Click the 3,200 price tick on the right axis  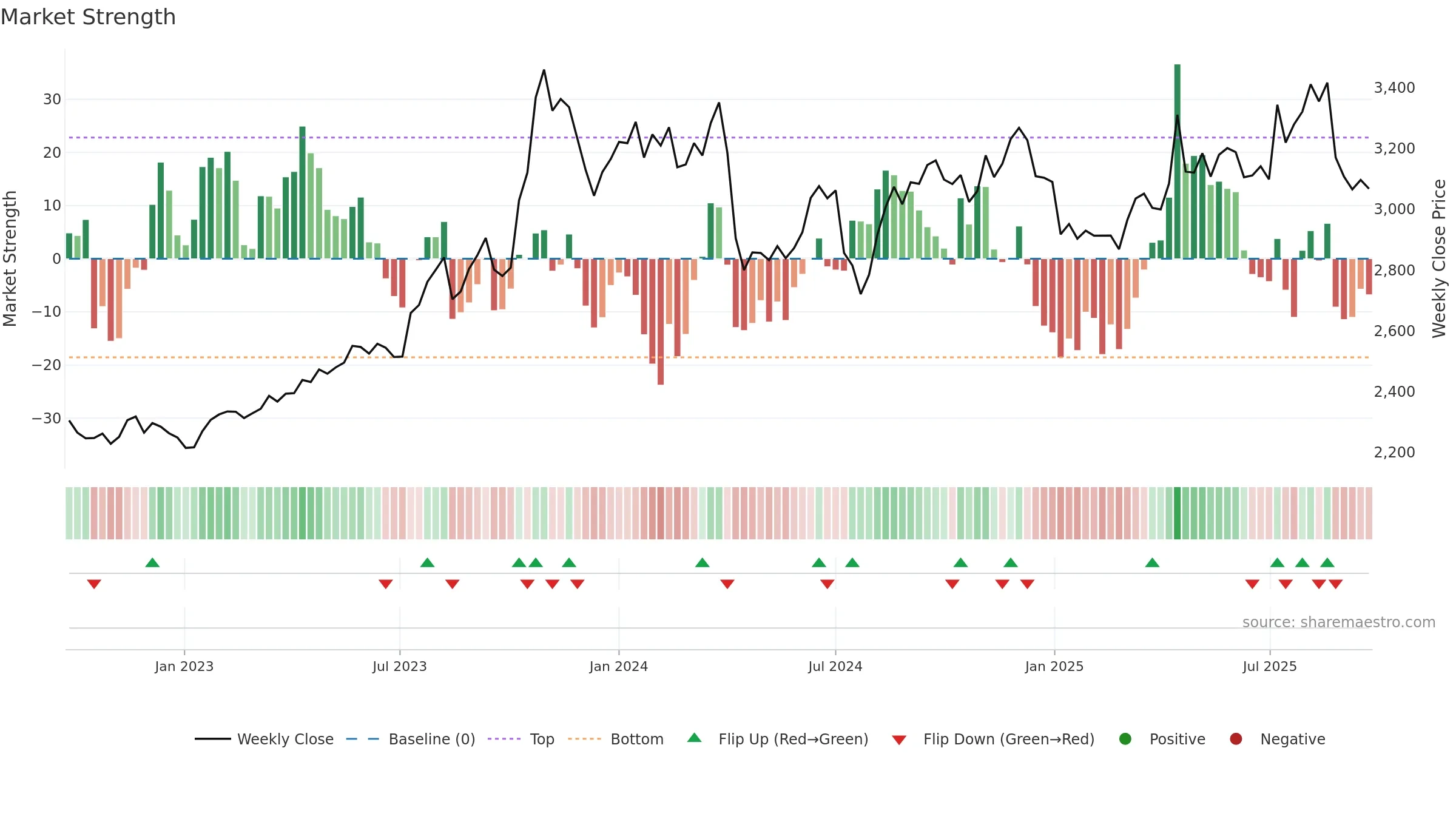click(1395, 149)
